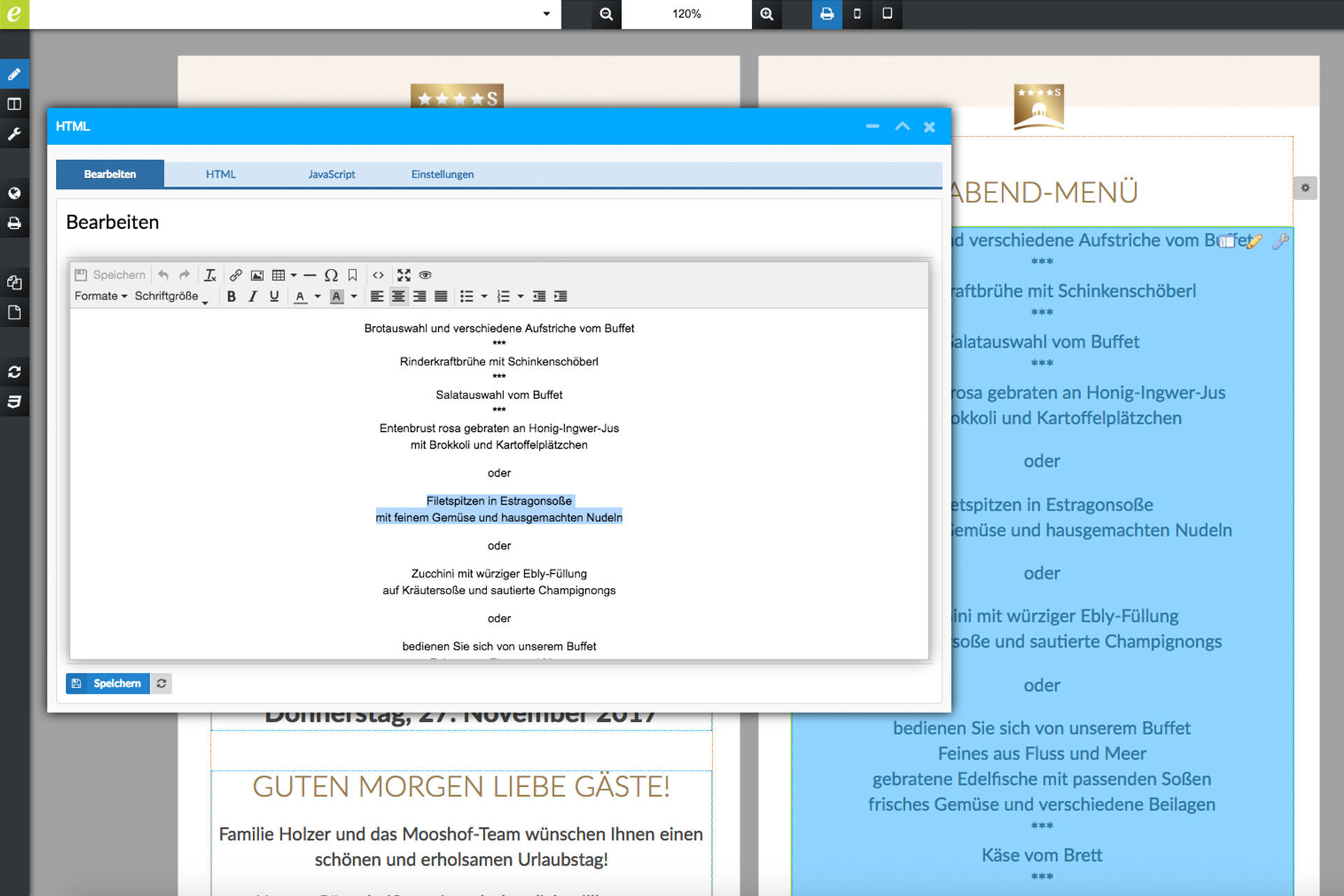1344x896 pixels.
Task: Insert a horizontal line
Action: tap(310, 275)
